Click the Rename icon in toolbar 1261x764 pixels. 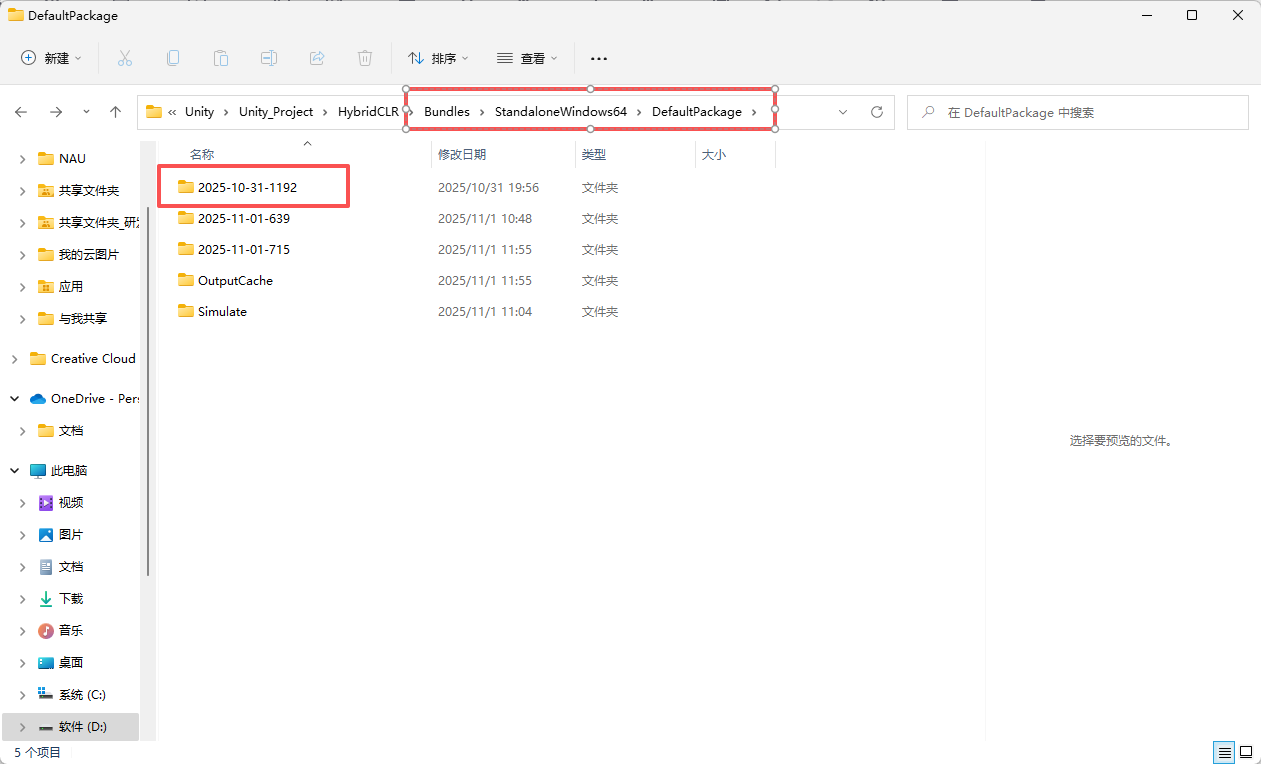click(x=269, y=58)
